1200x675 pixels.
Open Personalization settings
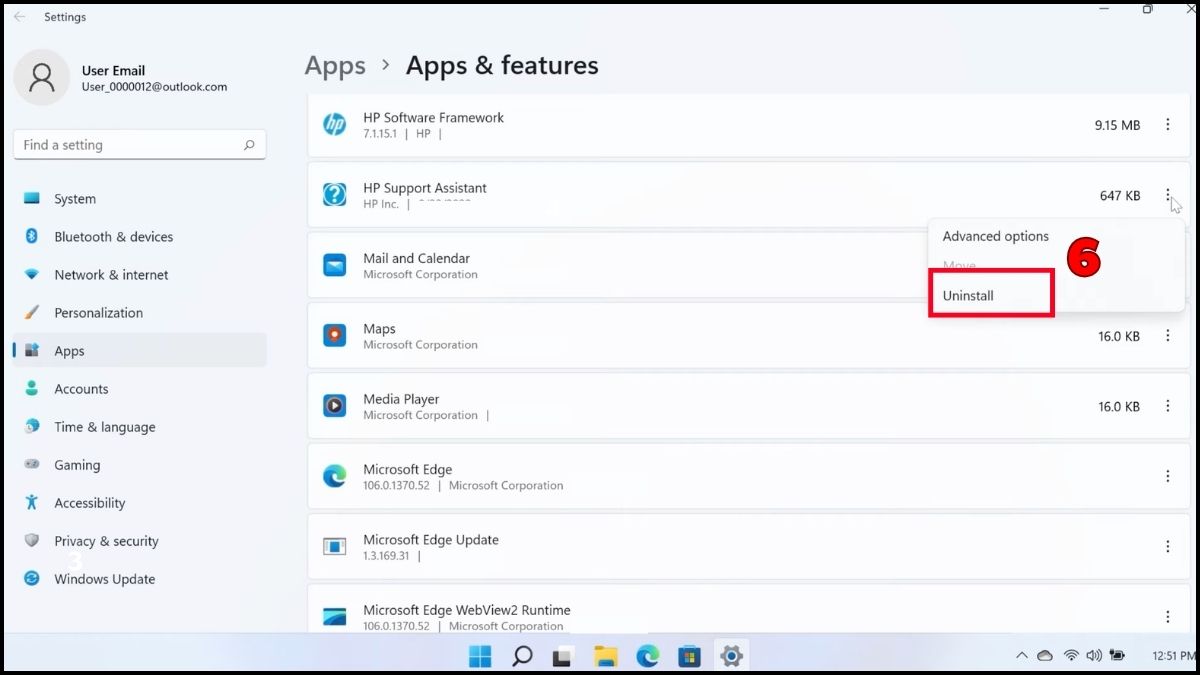pyautogui.click(x=140, y=313)
